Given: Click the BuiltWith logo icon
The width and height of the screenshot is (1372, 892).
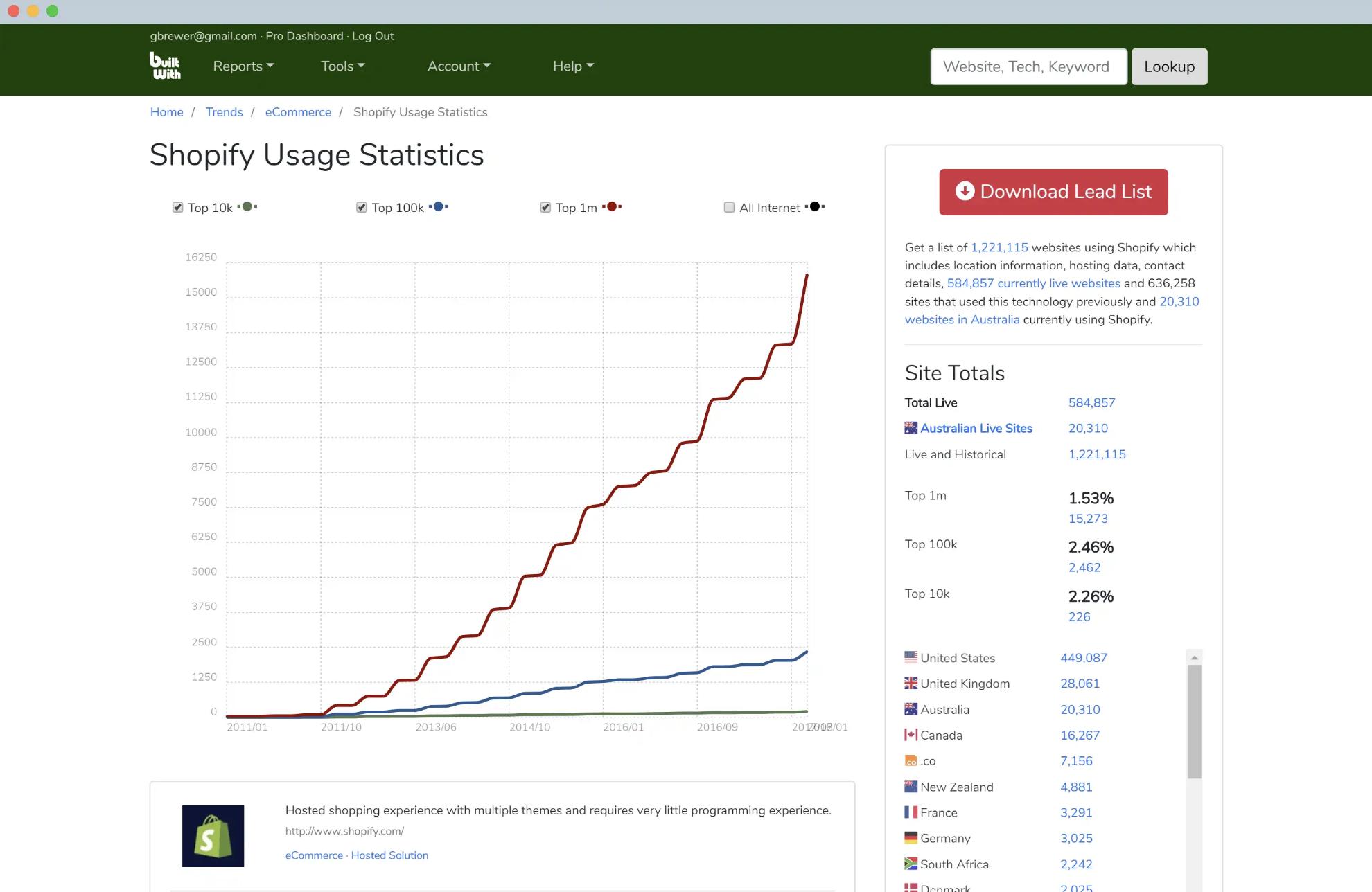Looking at the screenshot, I should [165, 66].
